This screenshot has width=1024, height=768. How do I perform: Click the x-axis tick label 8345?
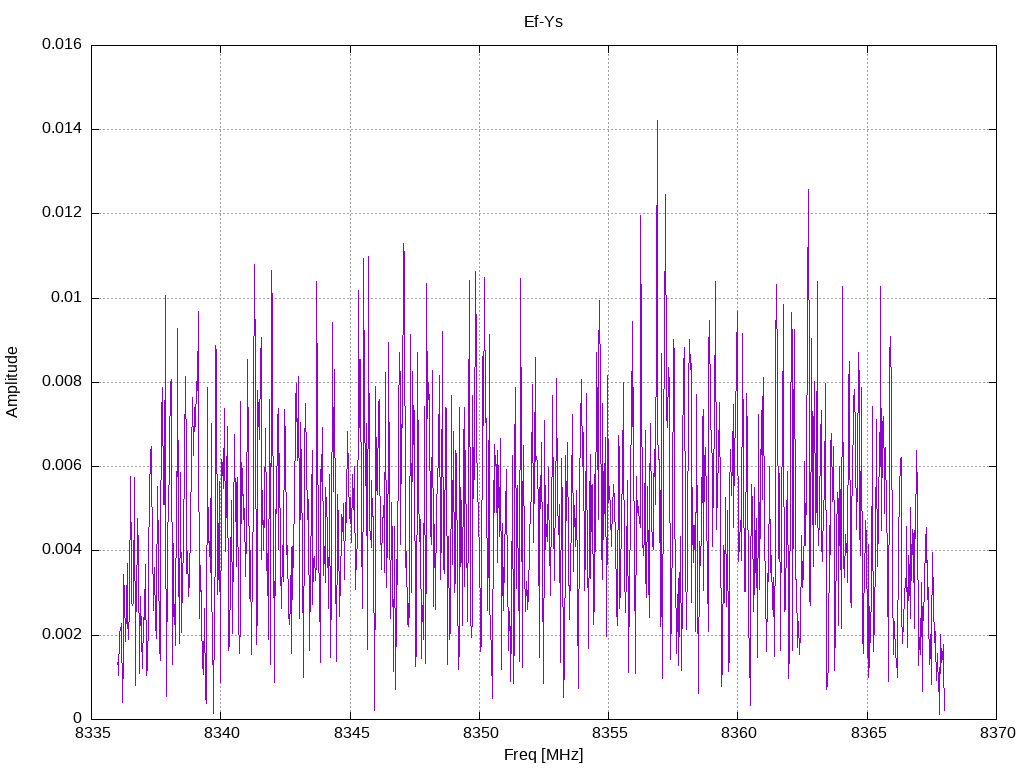coord(351,733)
